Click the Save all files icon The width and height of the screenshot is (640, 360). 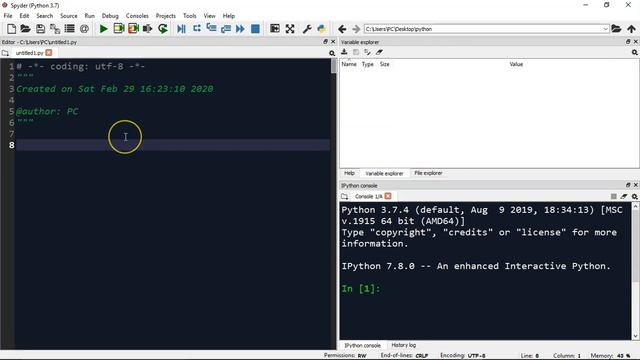point(55,29)
